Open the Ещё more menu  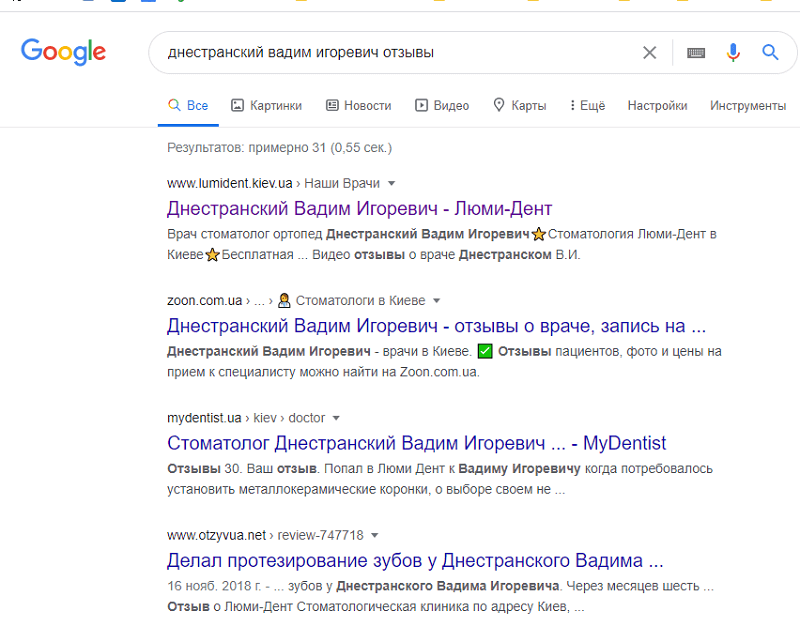(587, 105)
